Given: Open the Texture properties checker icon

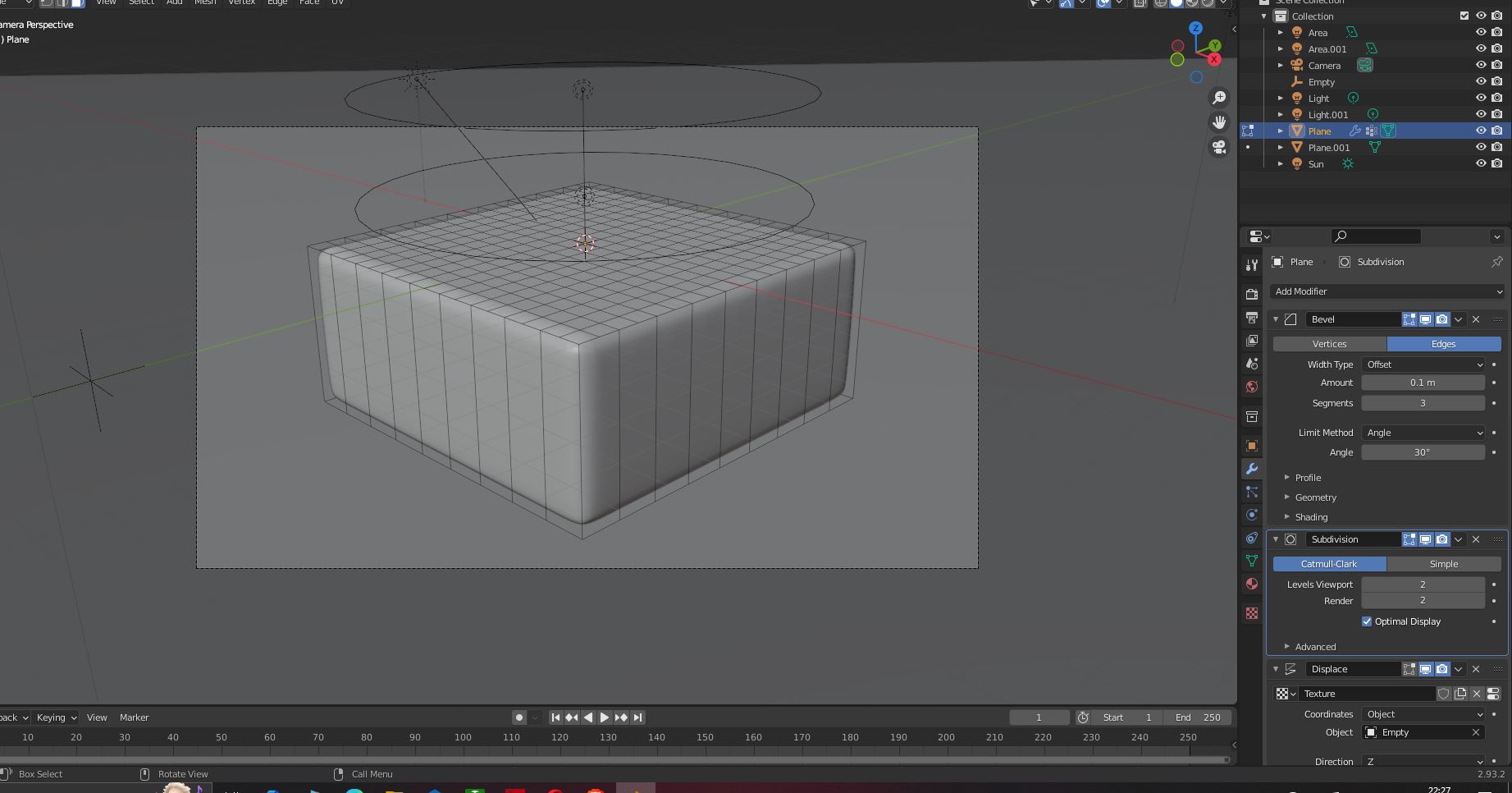Looking at the screenshot, I should [1251, 613].
